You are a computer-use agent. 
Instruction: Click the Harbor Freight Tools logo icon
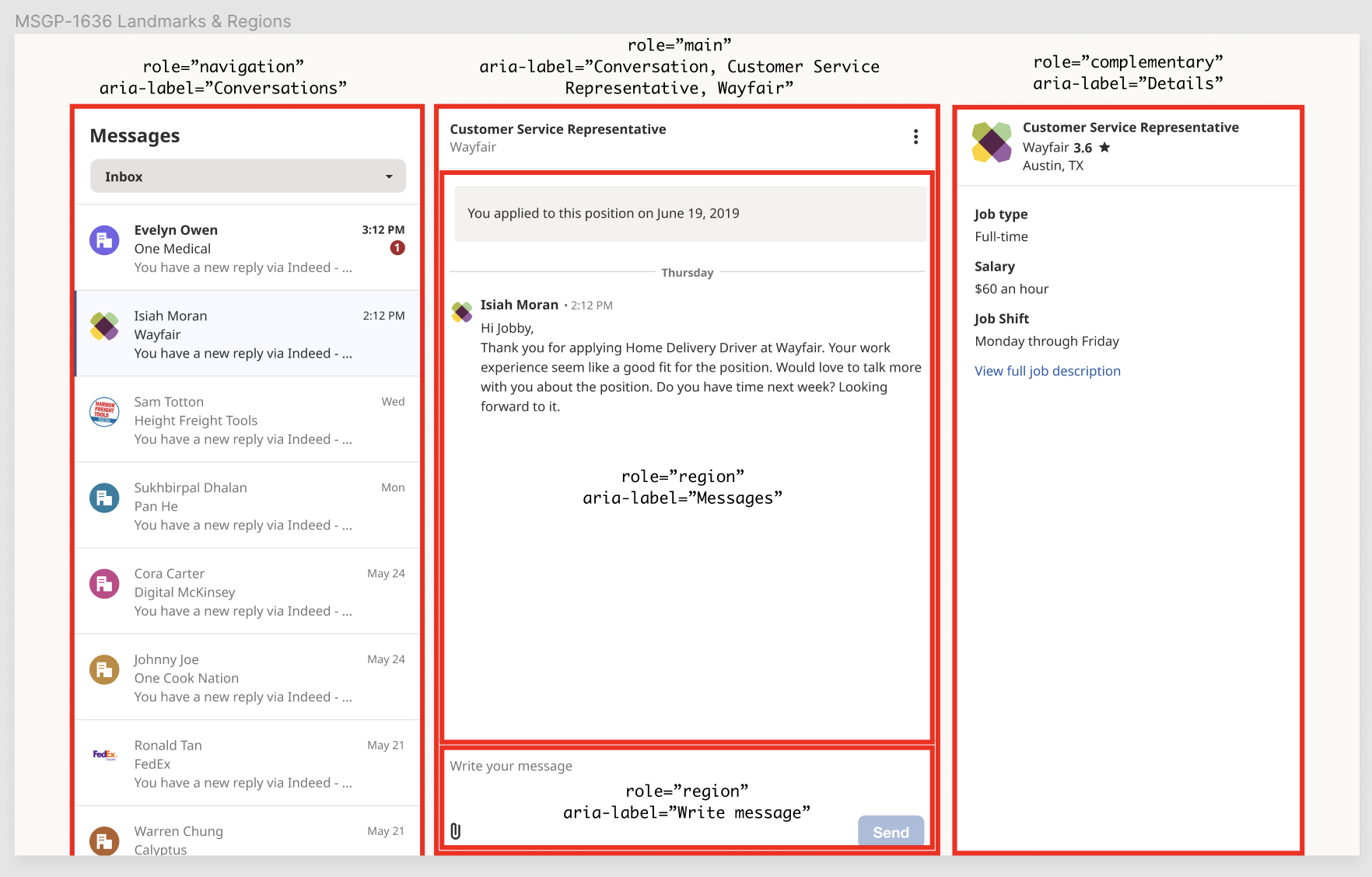pyautogui.click(x=104, y=412)
